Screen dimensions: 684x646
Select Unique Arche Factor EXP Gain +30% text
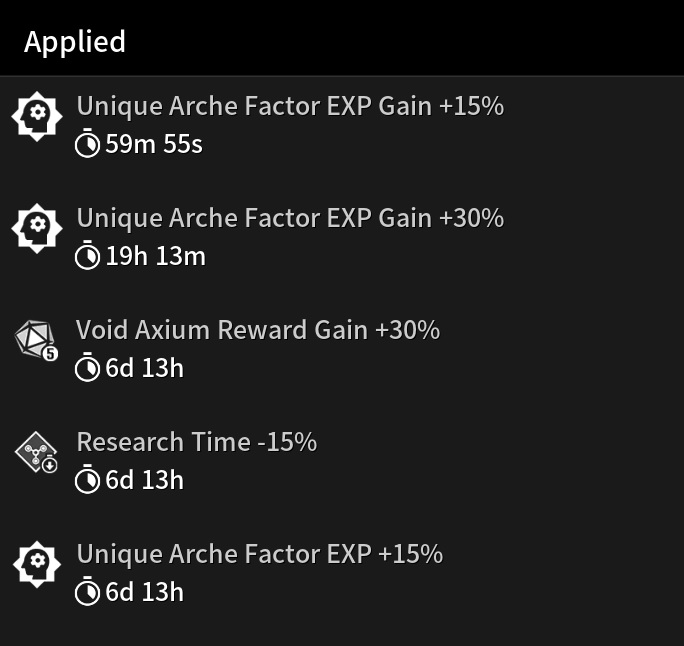(x=290, y=218)
